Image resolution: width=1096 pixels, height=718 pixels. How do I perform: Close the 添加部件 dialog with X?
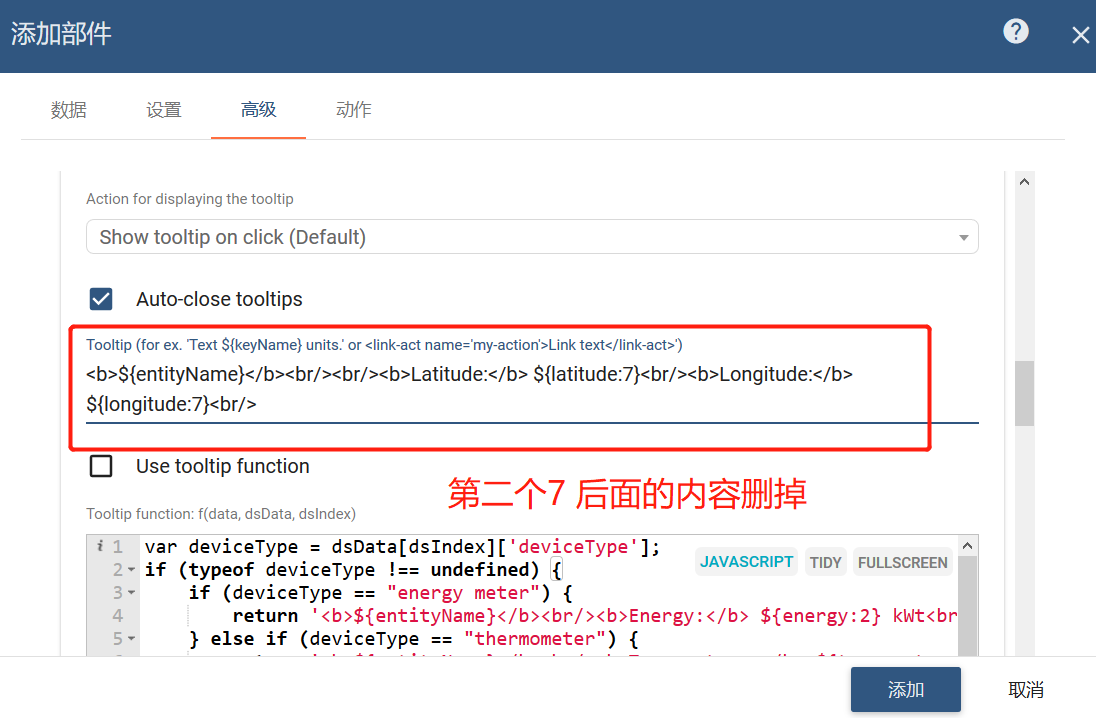coord(1081,35)
